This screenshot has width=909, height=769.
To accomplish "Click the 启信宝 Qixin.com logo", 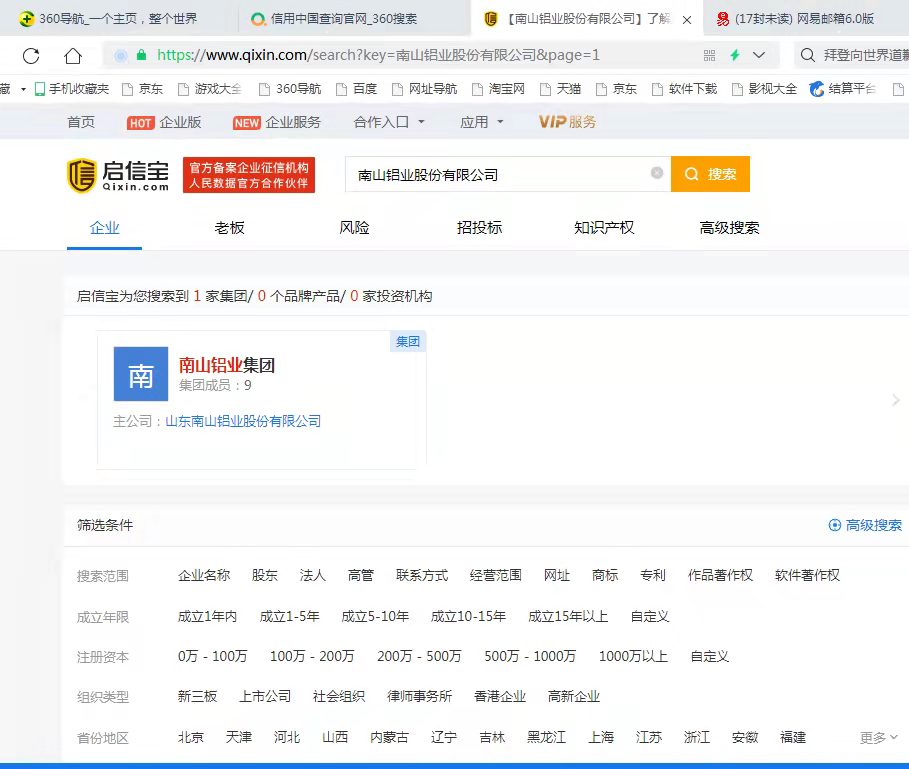I will click(118, 175).
